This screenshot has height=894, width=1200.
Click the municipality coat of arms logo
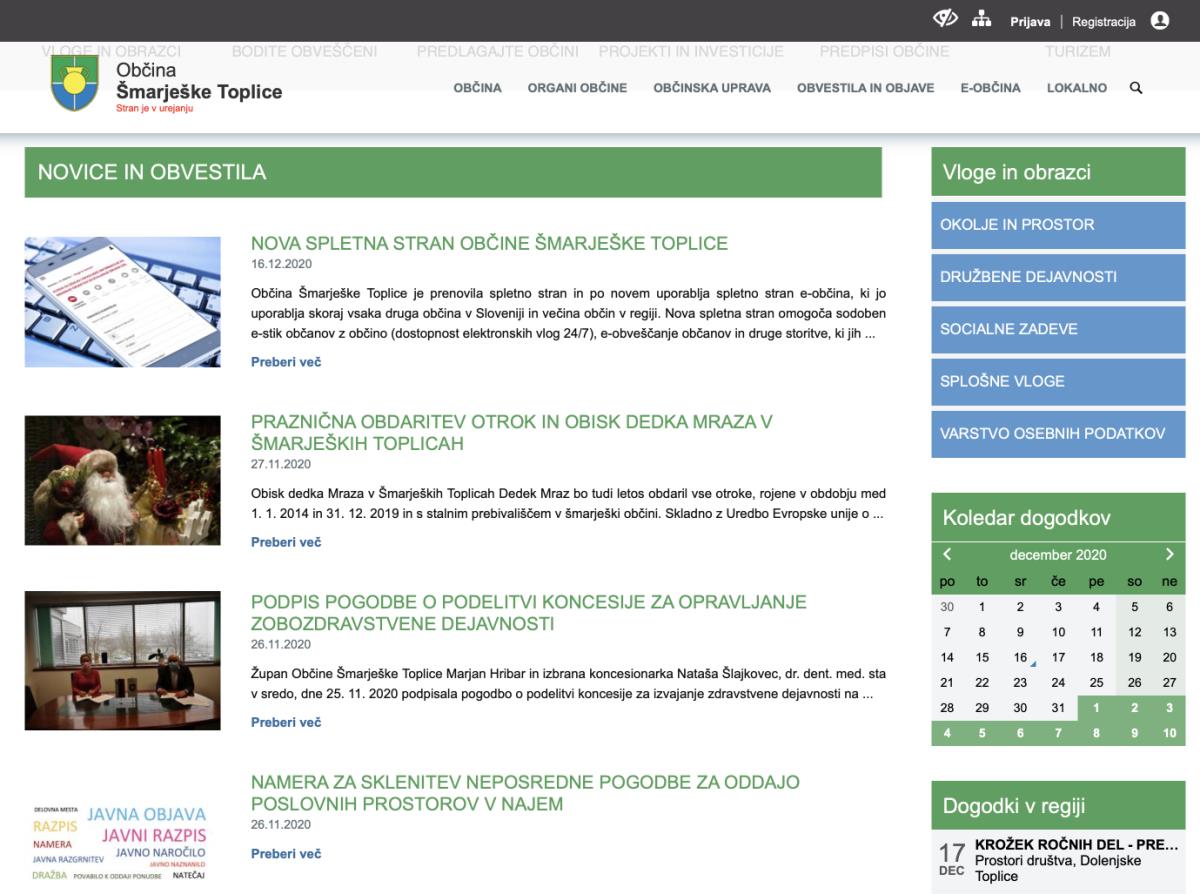(x=76, y=83)
